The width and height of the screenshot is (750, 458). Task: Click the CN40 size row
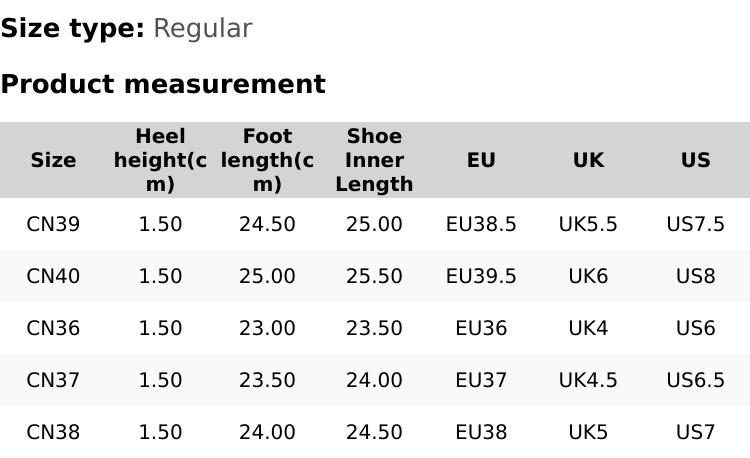pos(53,276)
